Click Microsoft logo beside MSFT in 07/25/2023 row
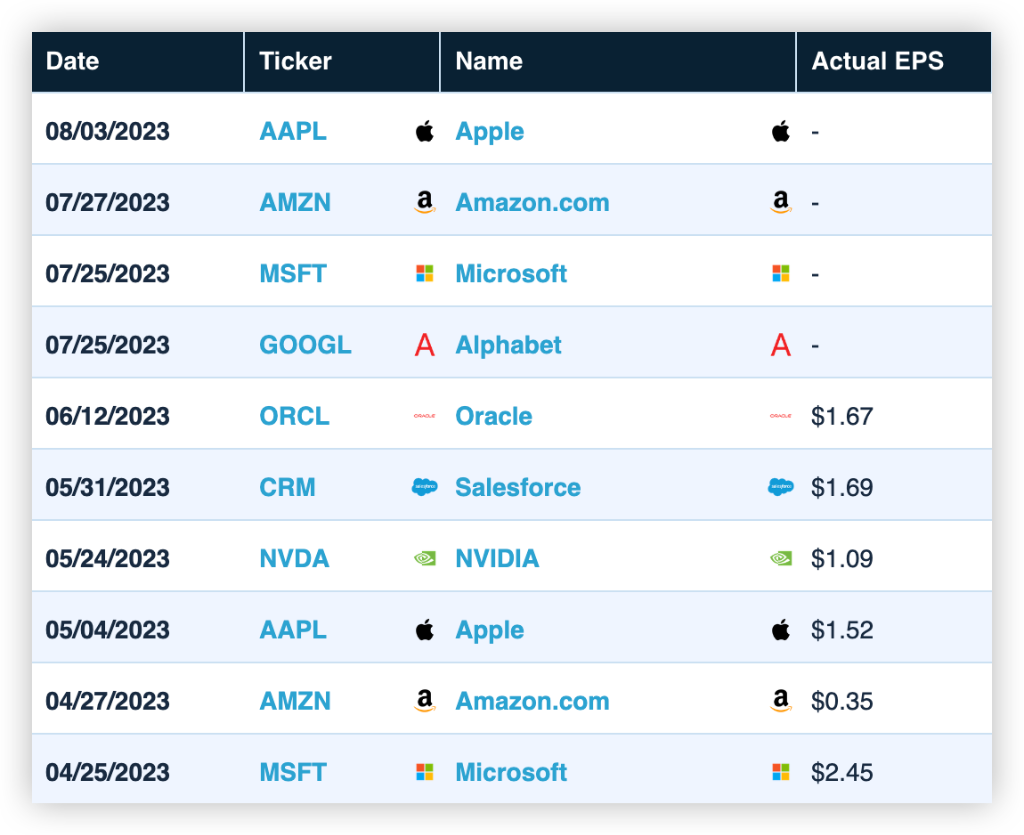Viewport: 1024px width, 835px height. pyautogui.click(x=425, y=273)
